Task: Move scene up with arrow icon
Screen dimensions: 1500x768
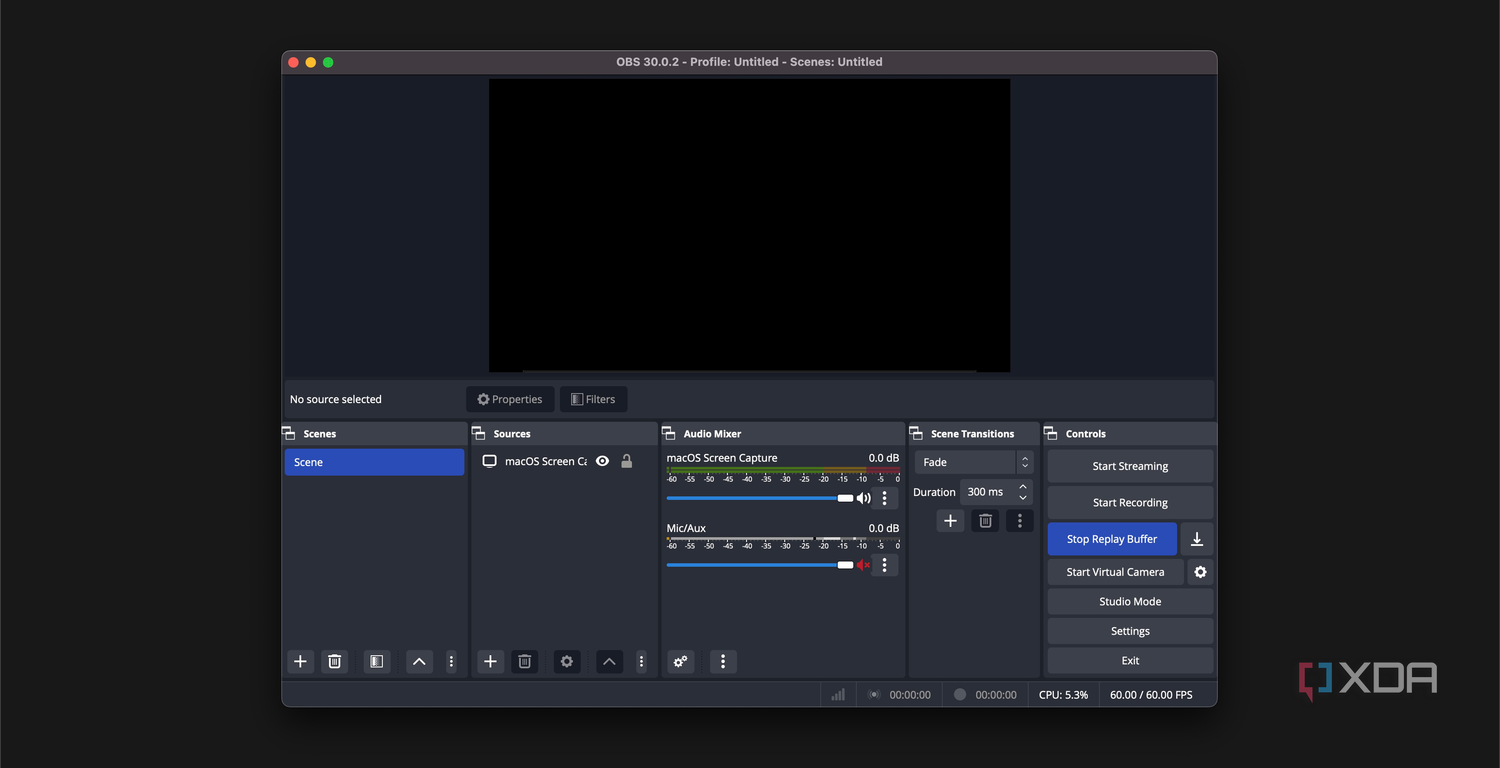Action: click(419, 661)
